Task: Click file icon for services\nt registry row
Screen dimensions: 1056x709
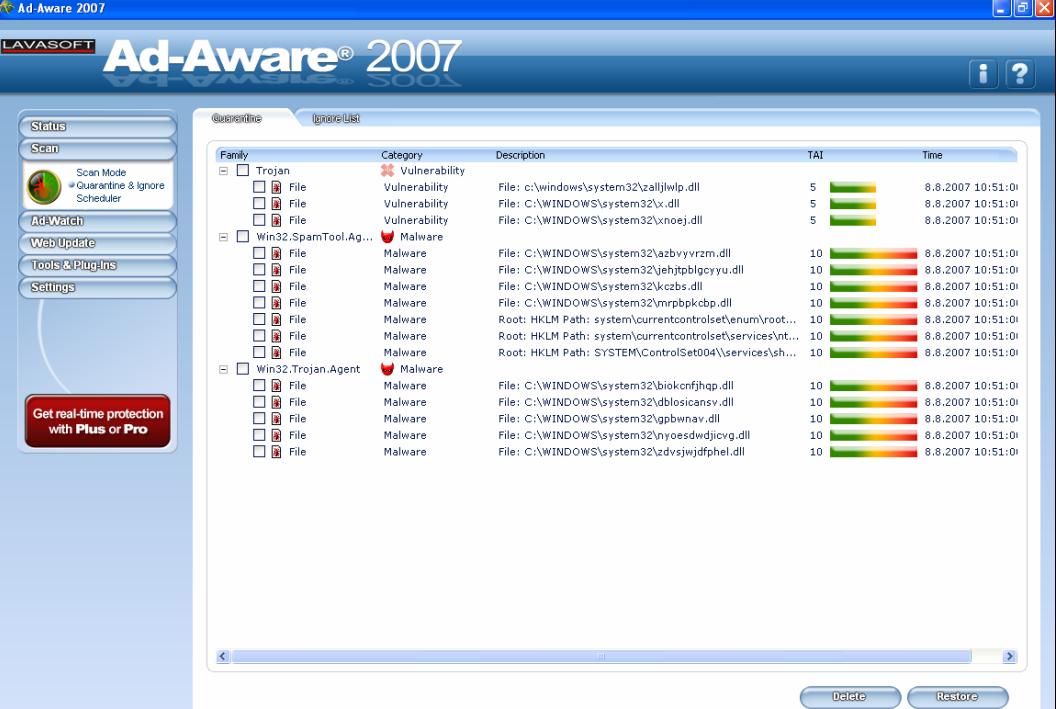Action: 276,336
